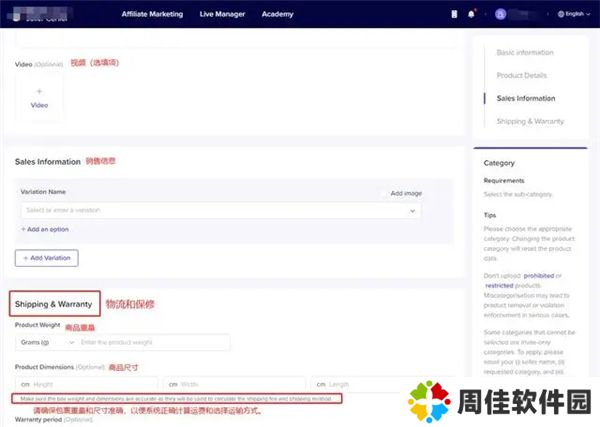Viewport: 600px width, 427px height.
Task: Click the plus icon to upload video
Action: pos(39,91)
